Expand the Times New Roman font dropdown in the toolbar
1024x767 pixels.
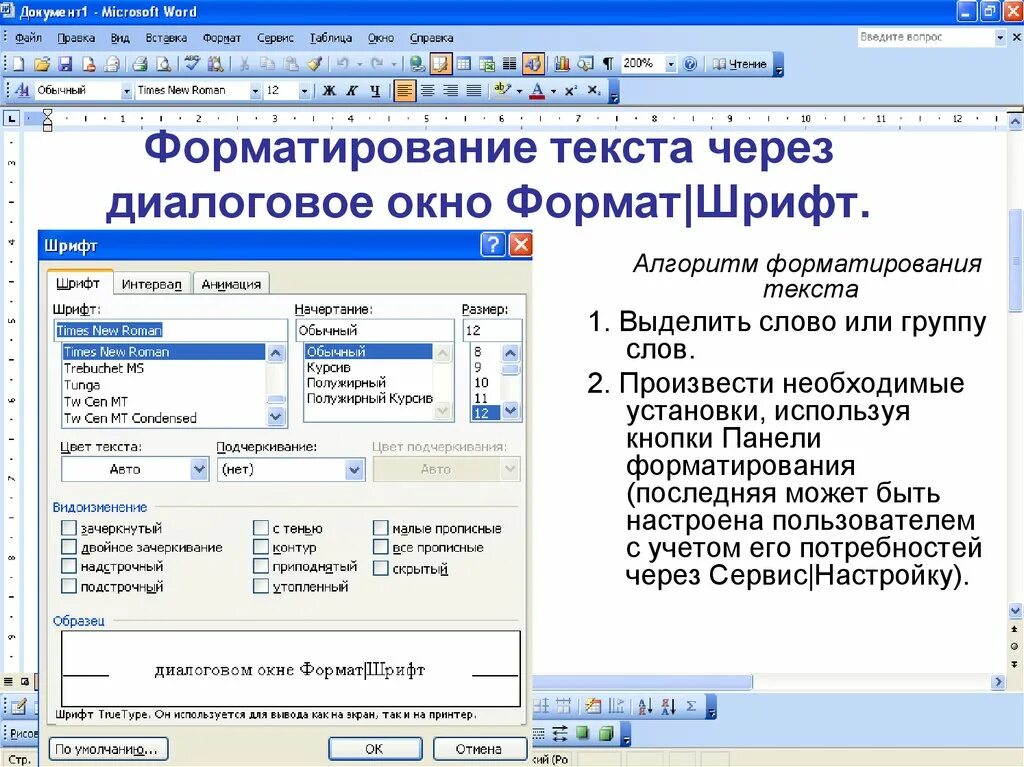click(255, 91)
